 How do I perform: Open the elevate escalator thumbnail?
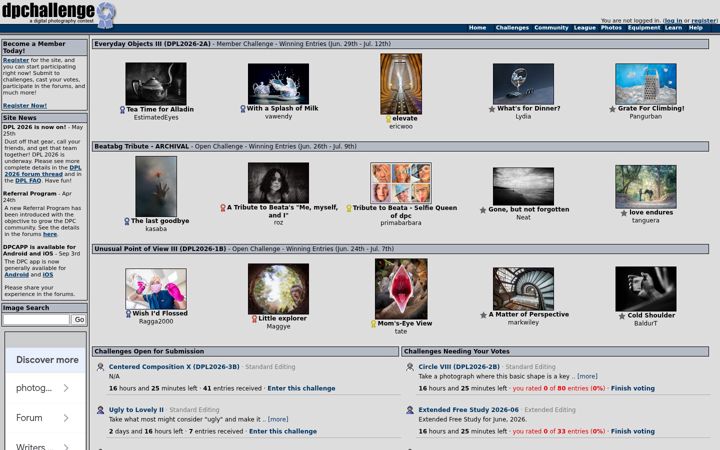pos(401,84)
